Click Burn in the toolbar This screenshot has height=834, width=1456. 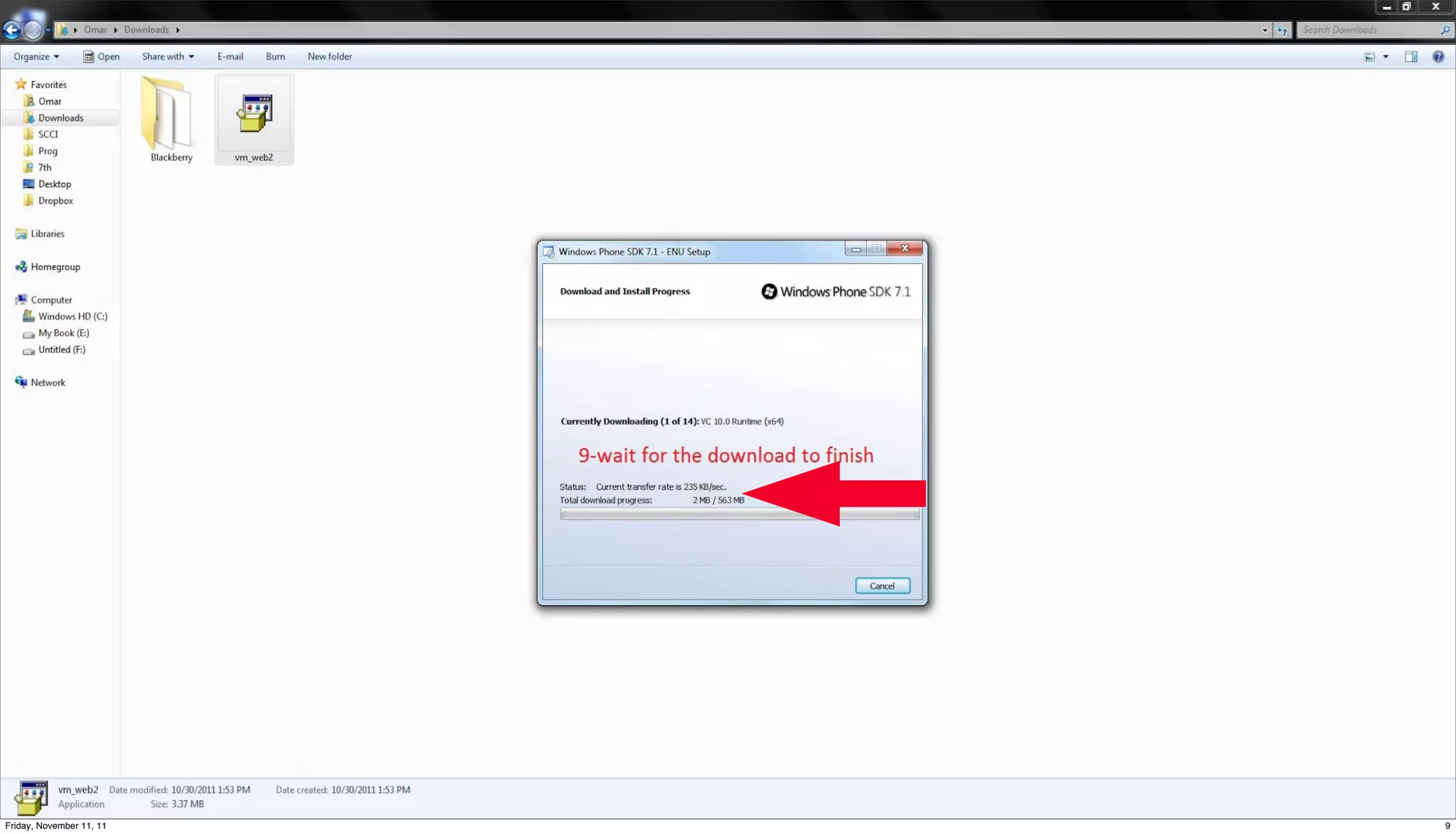click(275, 57)
